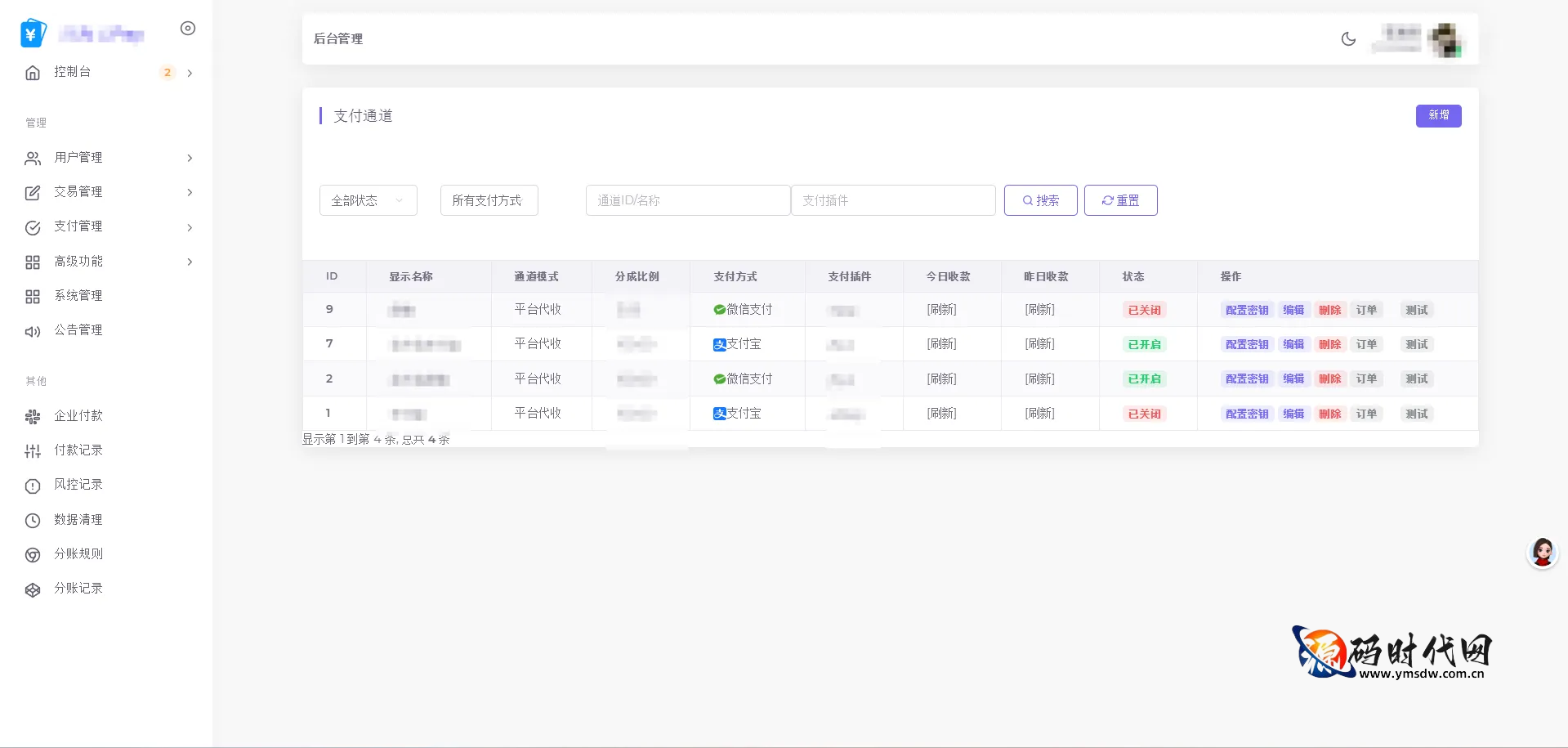
Task: Open 系统管理 in the sidebar
Action: 78,296
